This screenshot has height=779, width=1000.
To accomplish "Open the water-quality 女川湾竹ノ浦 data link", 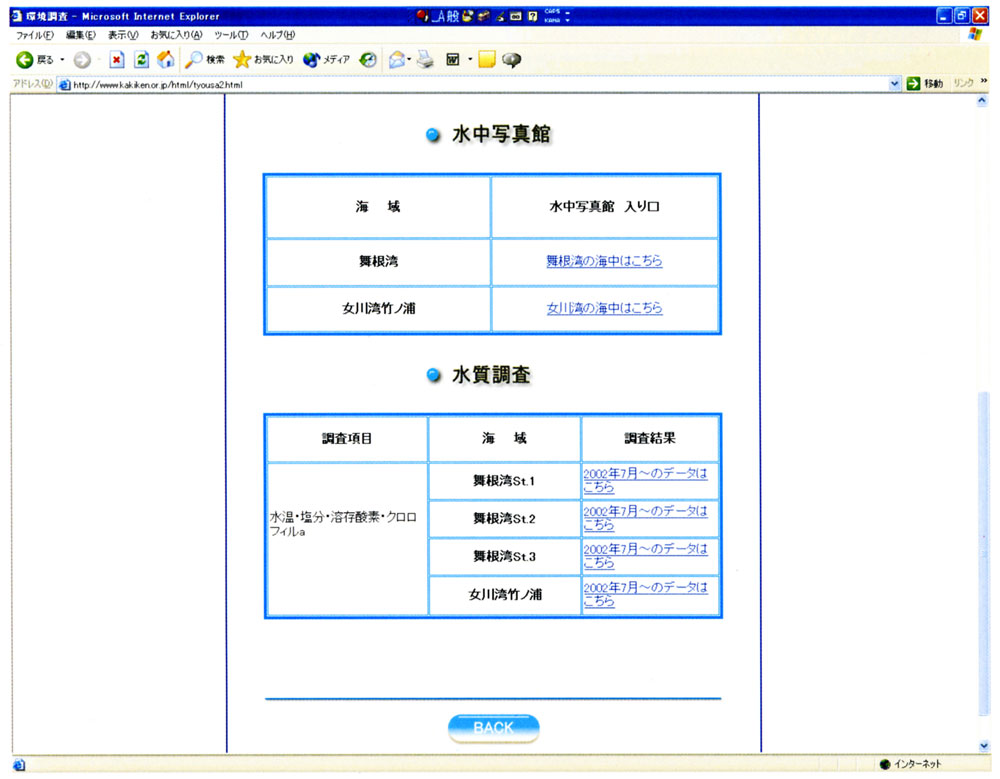I will pyautogui.click(x=645, y=594).
